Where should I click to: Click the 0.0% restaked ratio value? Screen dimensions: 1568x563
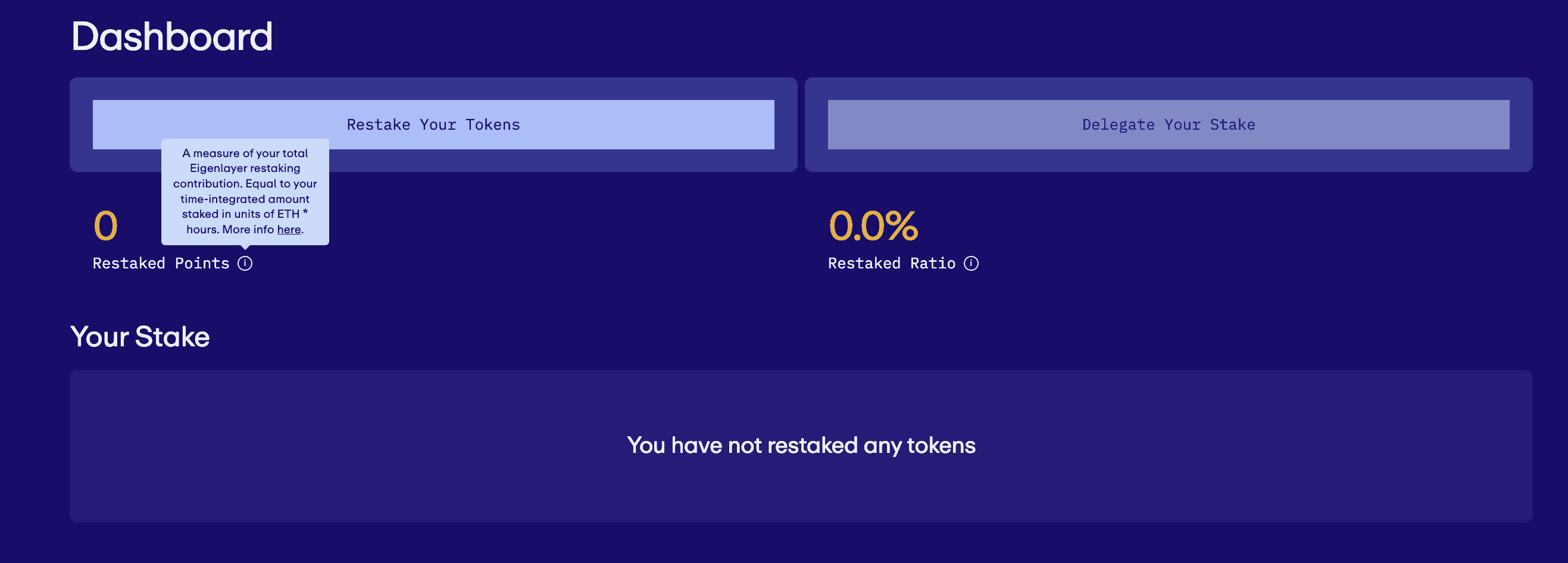click(873, 226)
